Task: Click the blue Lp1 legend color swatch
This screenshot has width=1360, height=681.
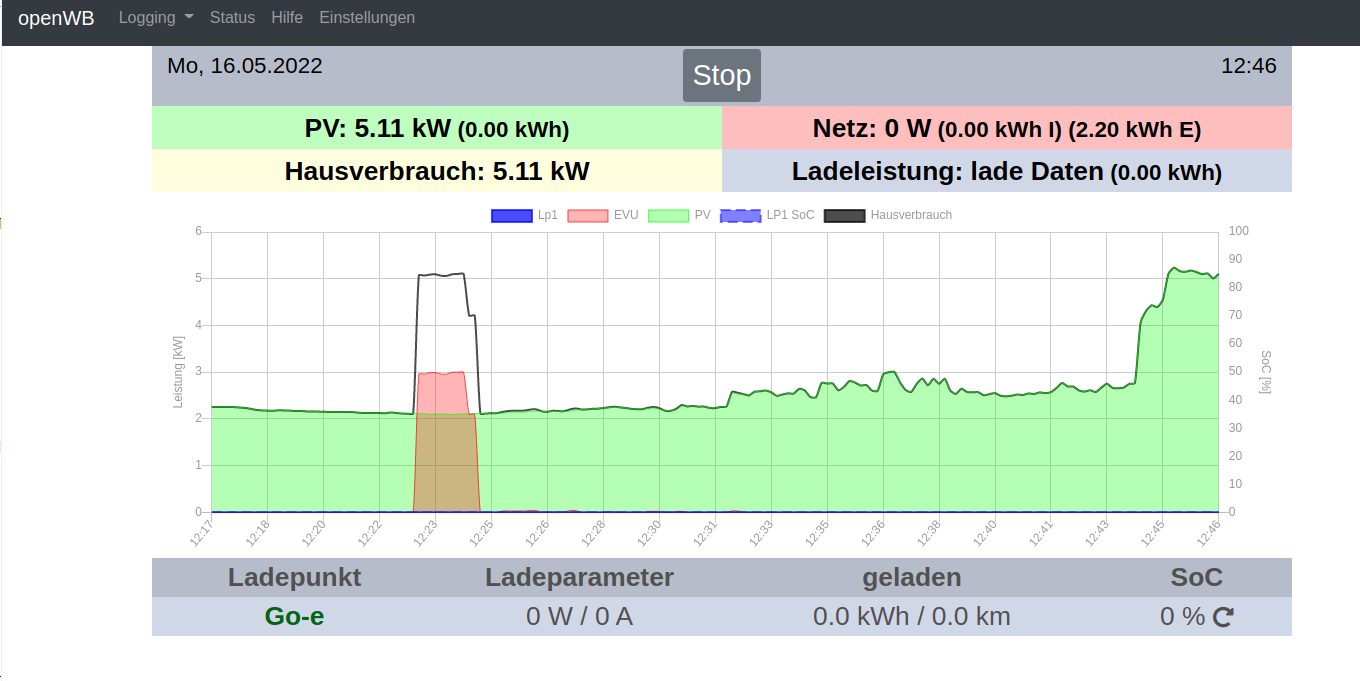Action: click(x=511, y=215)
